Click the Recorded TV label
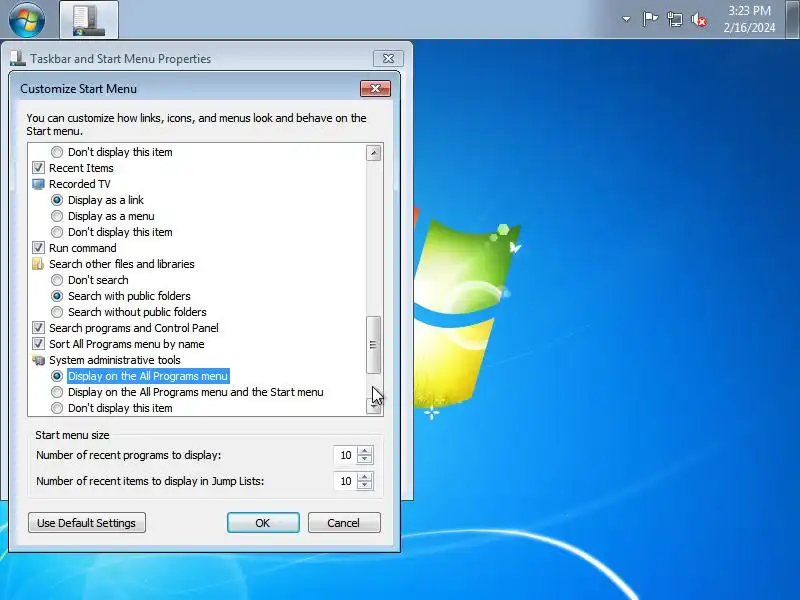 80,184
